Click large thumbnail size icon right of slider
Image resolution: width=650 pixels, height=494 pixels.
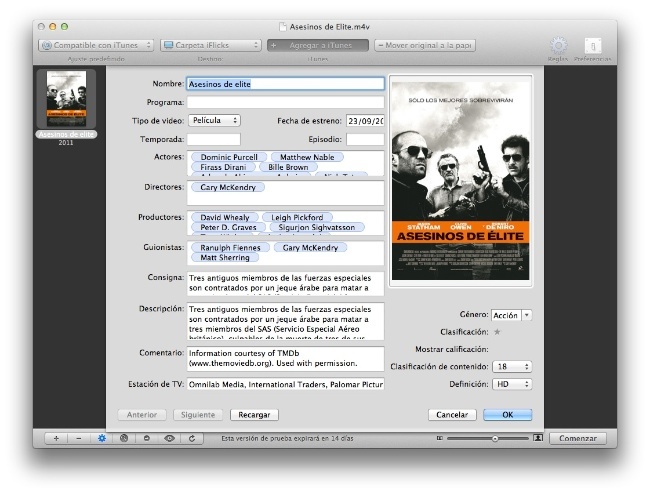pos(538,438)
